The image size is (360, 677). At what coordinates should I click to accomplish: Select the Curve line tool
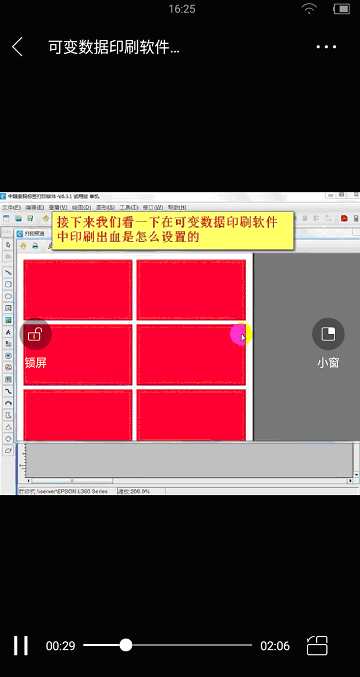[x=8, y=391]
